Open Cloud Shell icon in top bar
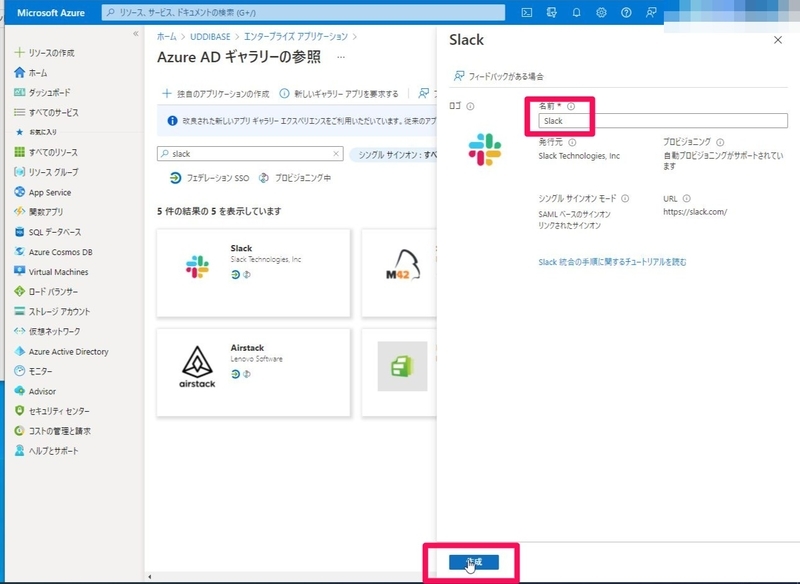Viewport: 800px width, 584px height. click(527, 13)
